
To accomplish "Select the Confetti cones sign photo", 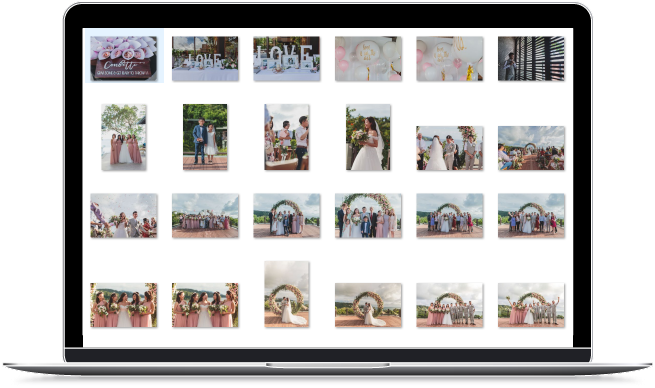I will pyautogui.click(x=124, y=58).
